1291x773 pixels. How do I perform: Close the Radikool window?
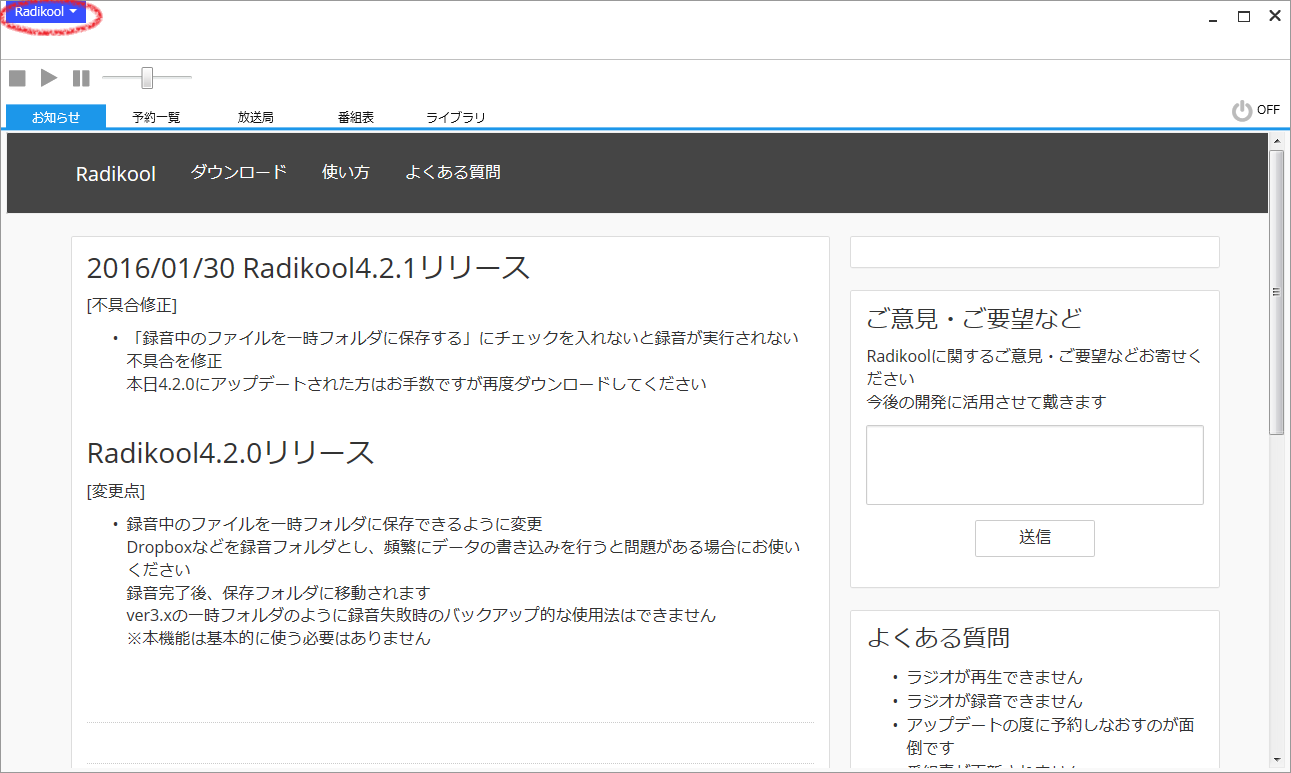point(1275,16)
